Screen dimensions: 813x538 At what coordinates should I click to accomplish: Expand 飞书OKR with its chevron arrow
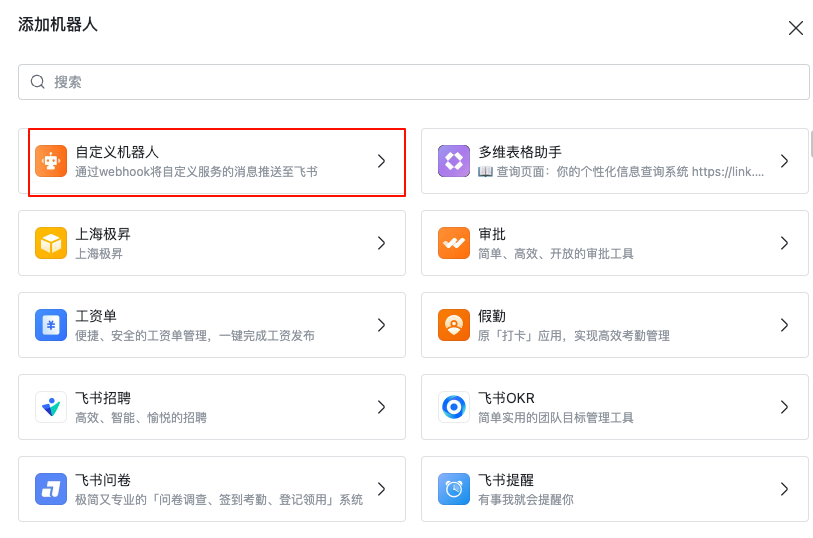pos(784,407)
